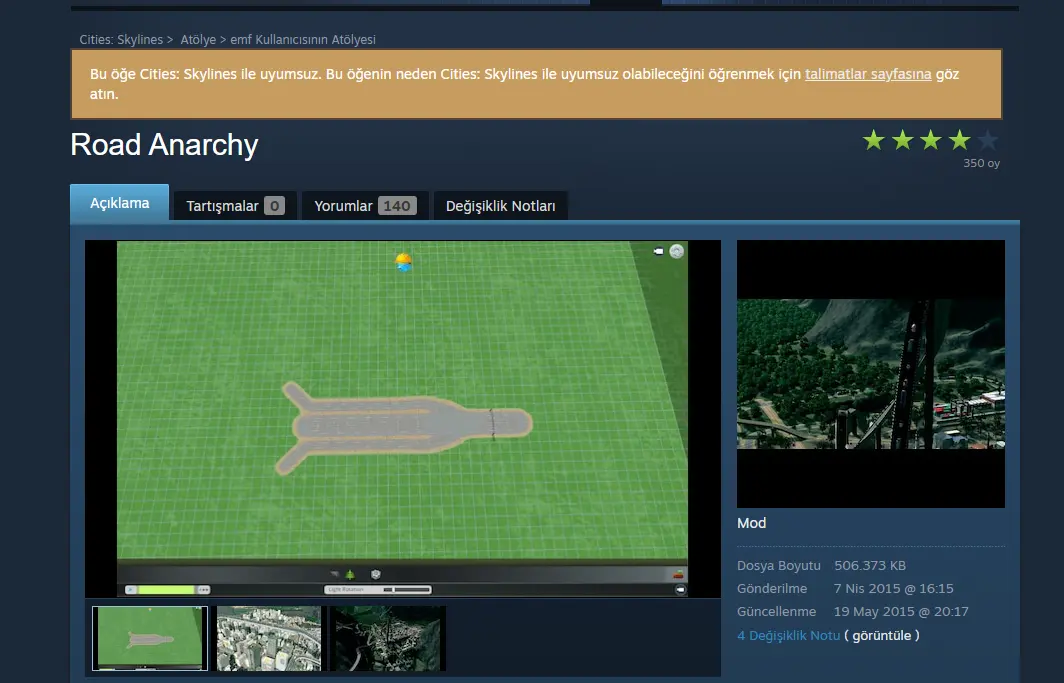Click the Yorumlar count badge 140

click(x=397, y=206)
